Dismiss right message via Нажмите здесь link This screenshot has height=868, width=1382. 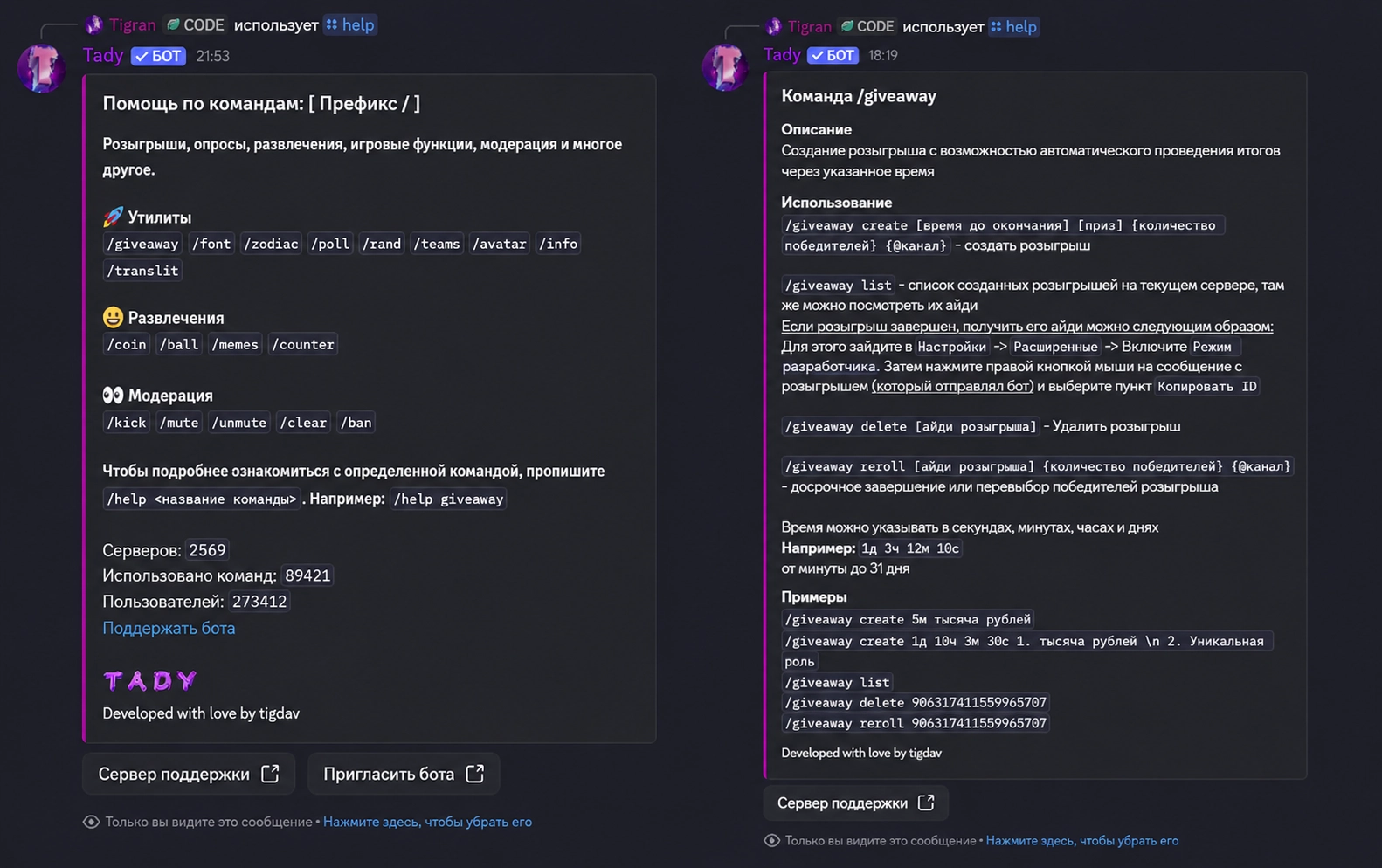coord(1081,841)
